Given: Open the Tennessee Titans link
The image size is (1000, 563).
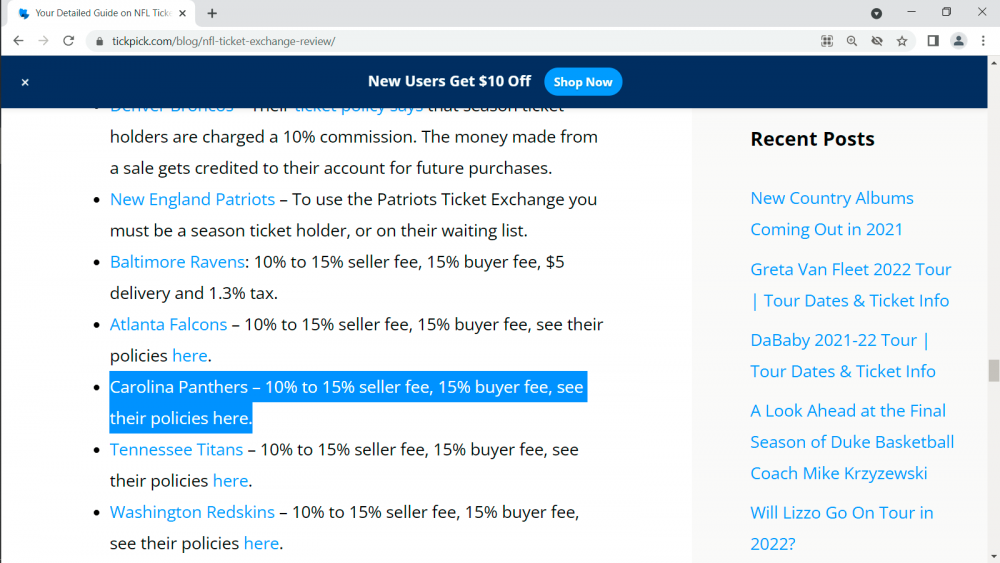Looking at the screenshot, I should click(177, 450).
